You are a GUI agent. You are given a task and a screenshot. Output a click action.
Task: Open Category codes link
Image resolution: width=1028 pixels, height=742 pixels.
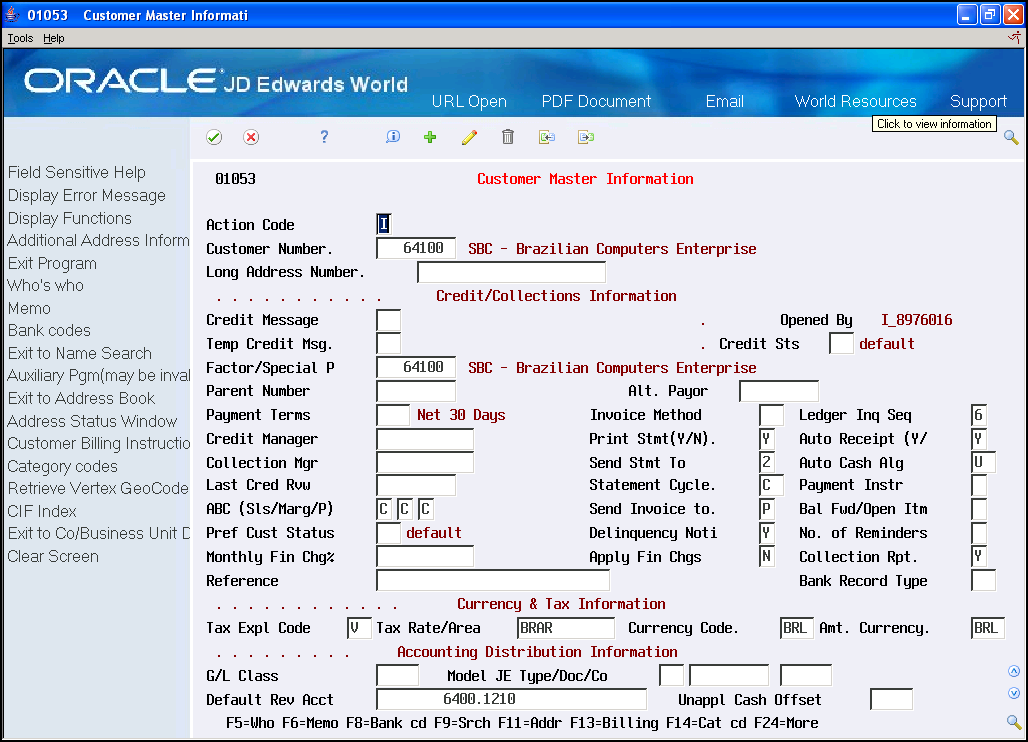click(x=62, y=467)
